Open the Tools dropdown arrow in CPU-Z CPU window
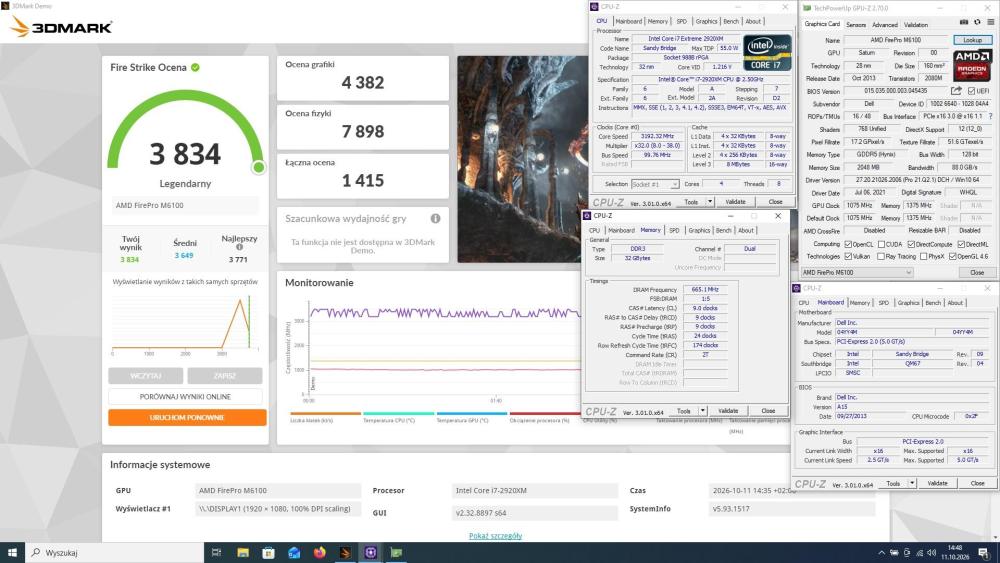 point(710,201)
